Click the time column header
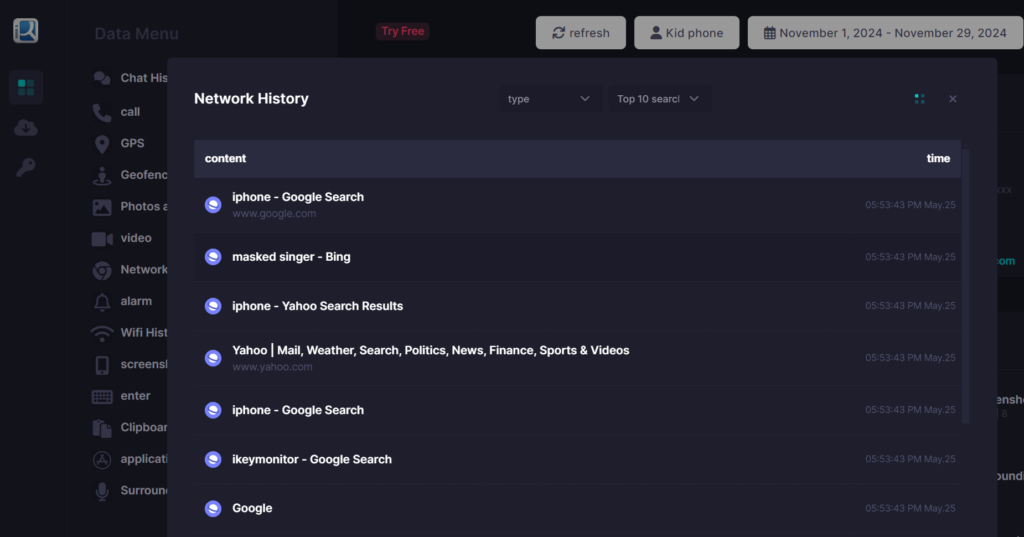 [938, 158]
